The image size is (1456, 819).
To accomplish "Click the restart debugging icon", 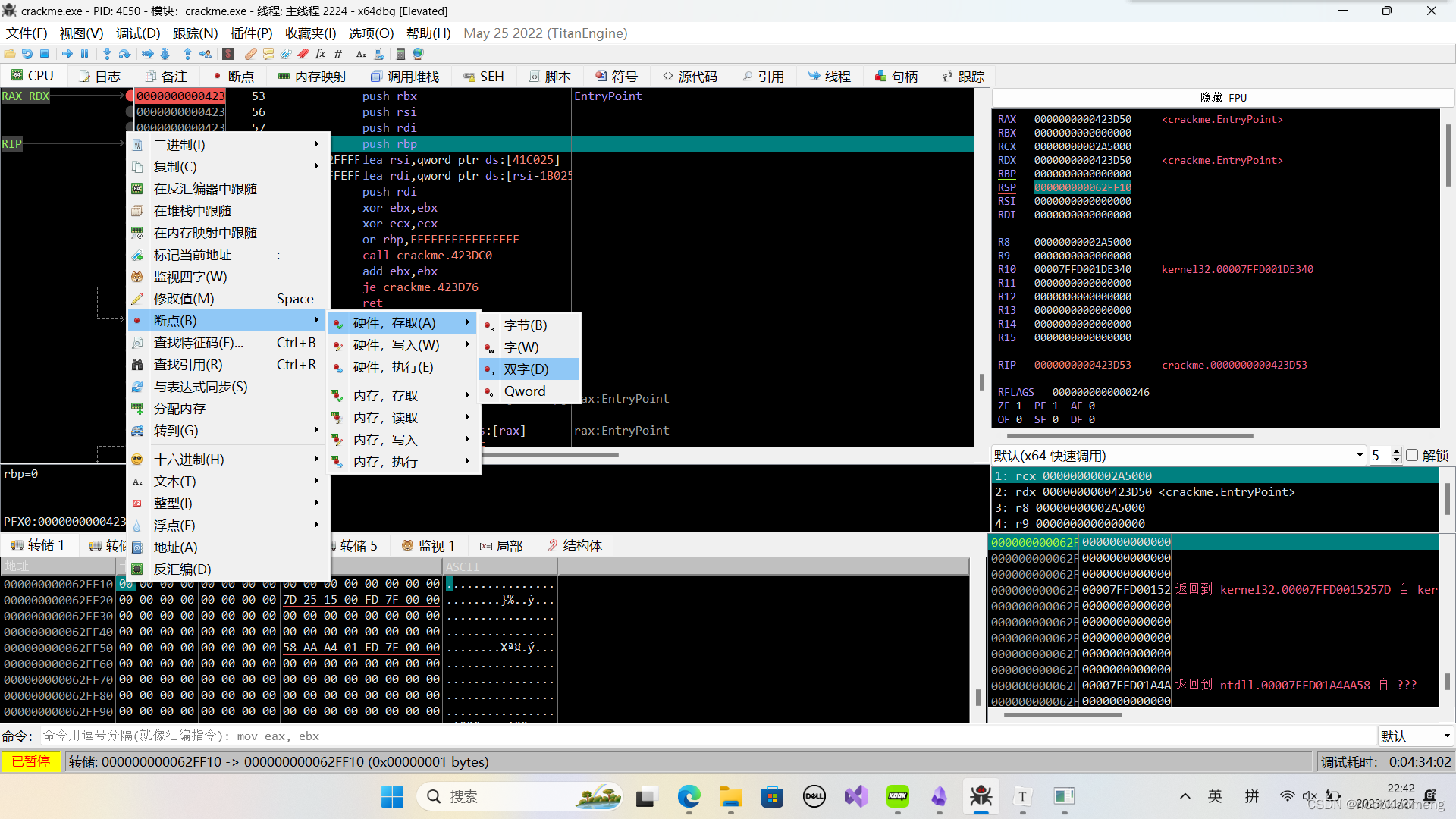I will tap(27, 54).
